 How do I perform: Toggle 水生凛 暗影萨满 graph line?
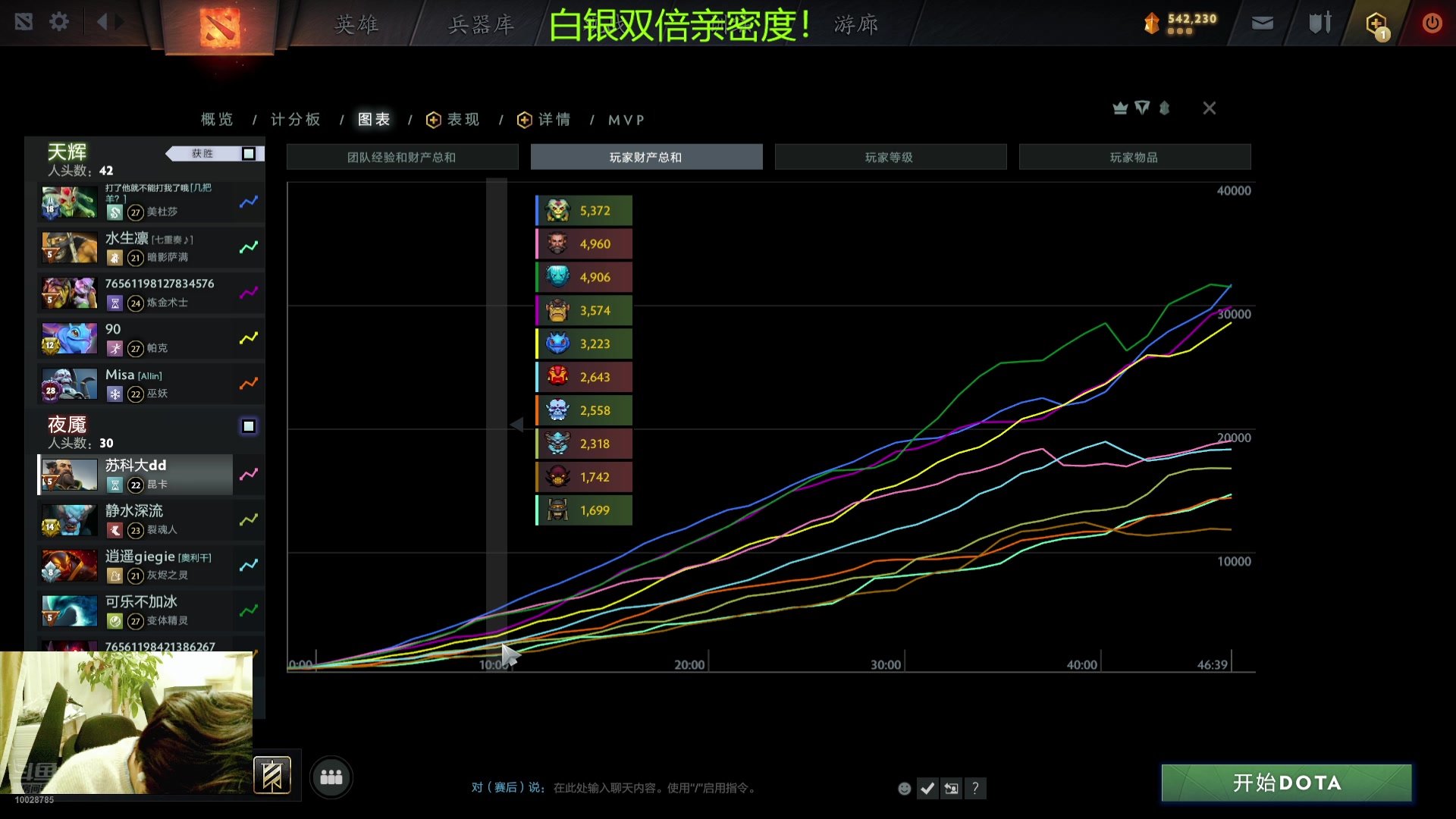coord(249,247)
